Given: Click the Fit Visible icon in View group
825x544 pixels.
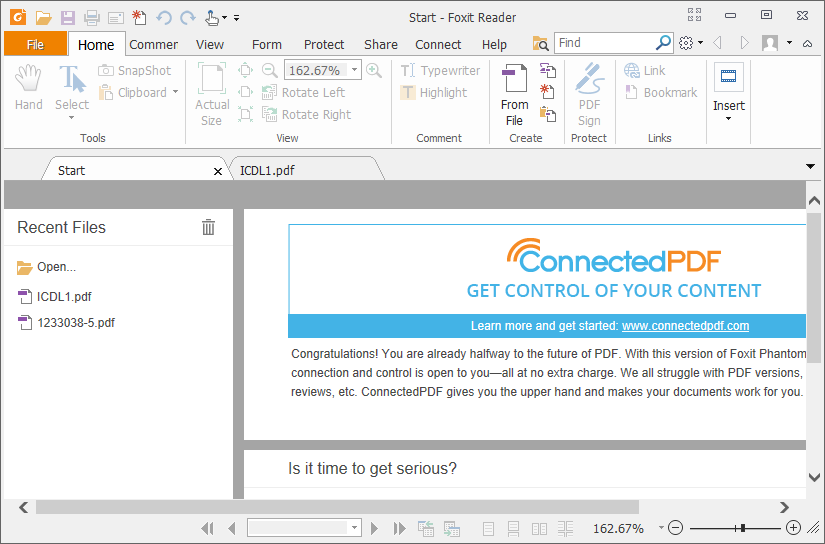Looking at the screenshot, I should 245,114.
